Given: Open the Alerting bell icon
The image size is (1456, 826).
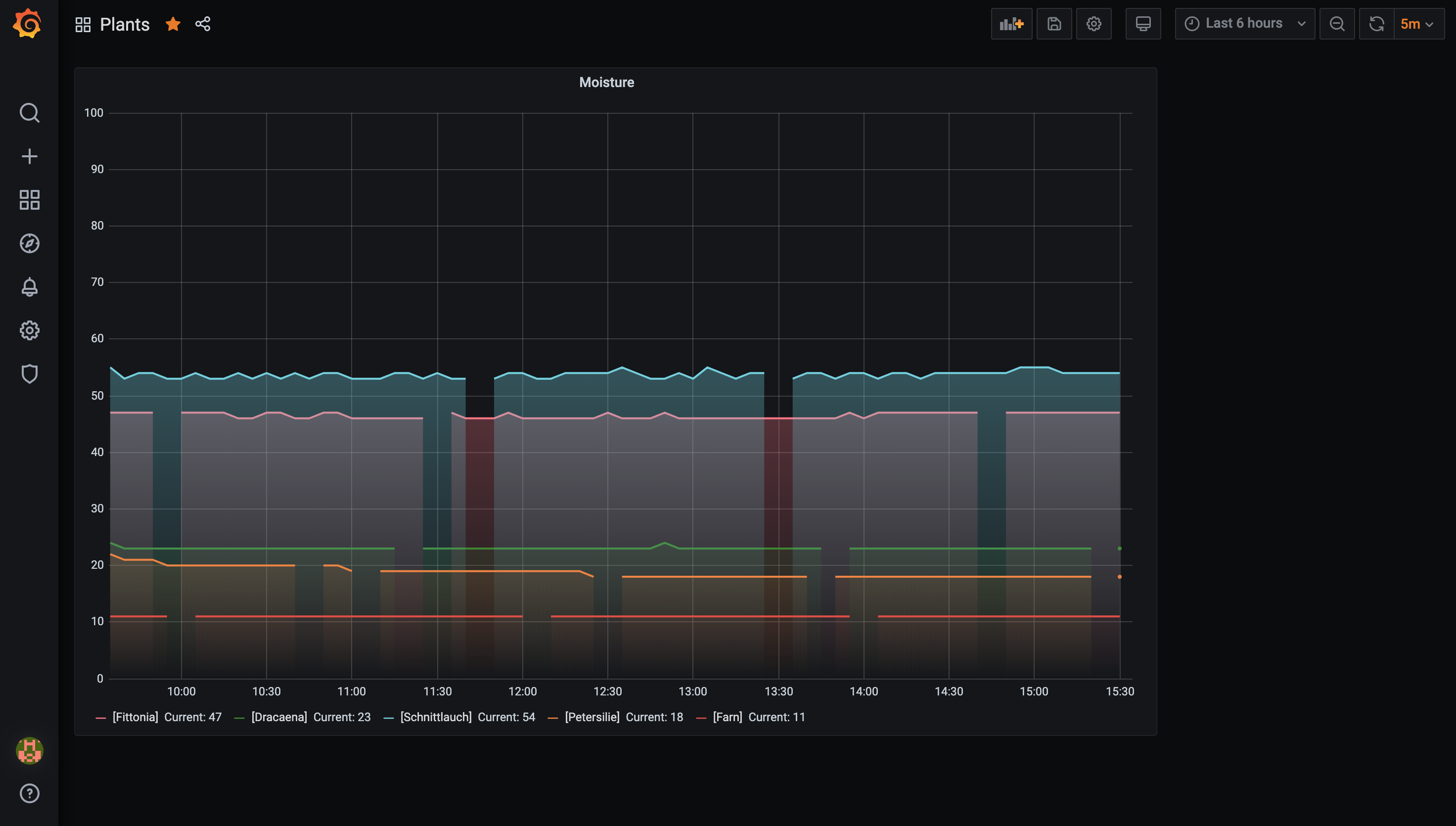Looking at the screenshot, I should point(30,287).
